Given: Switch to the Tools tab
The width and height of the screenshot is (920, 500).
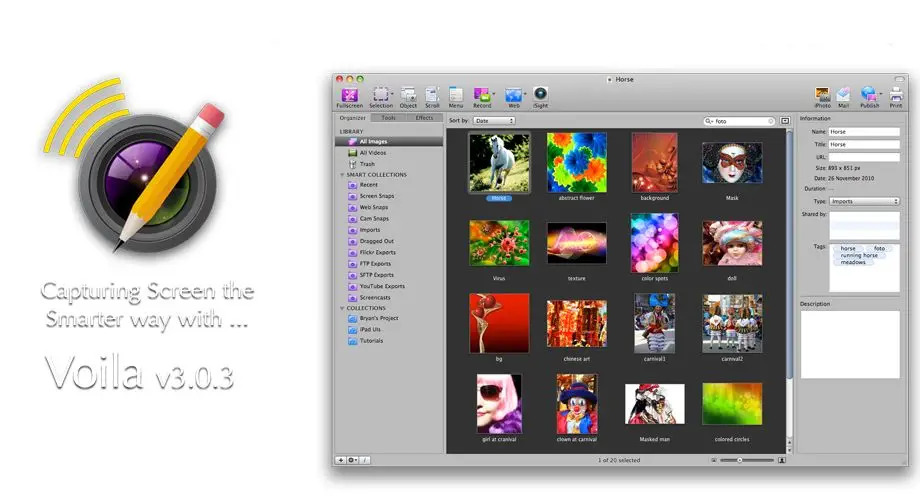Looking at the screenshot, I should (388, 118).
